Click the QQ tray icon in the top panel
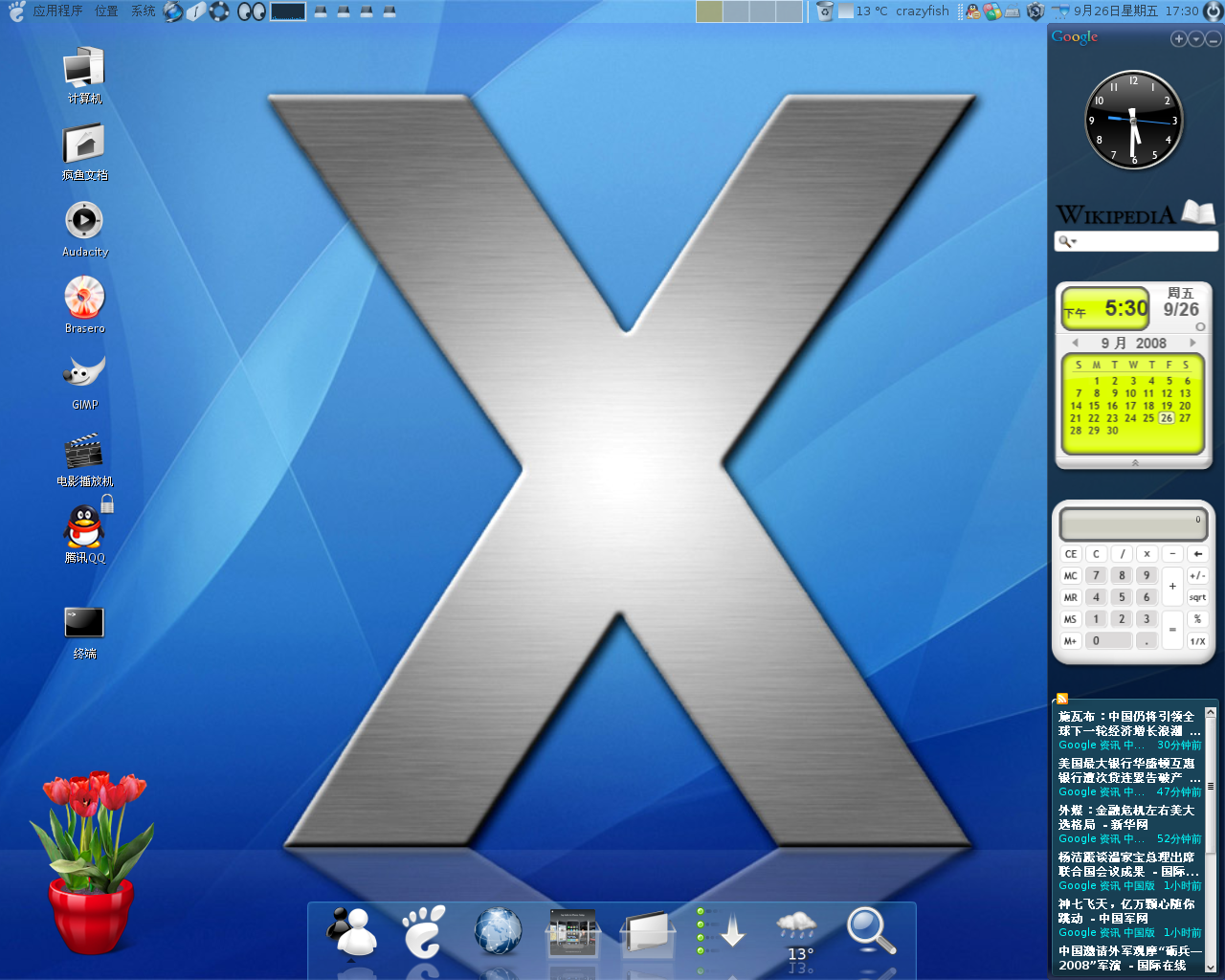The image size is (1225, 980). tap(973, 11)
